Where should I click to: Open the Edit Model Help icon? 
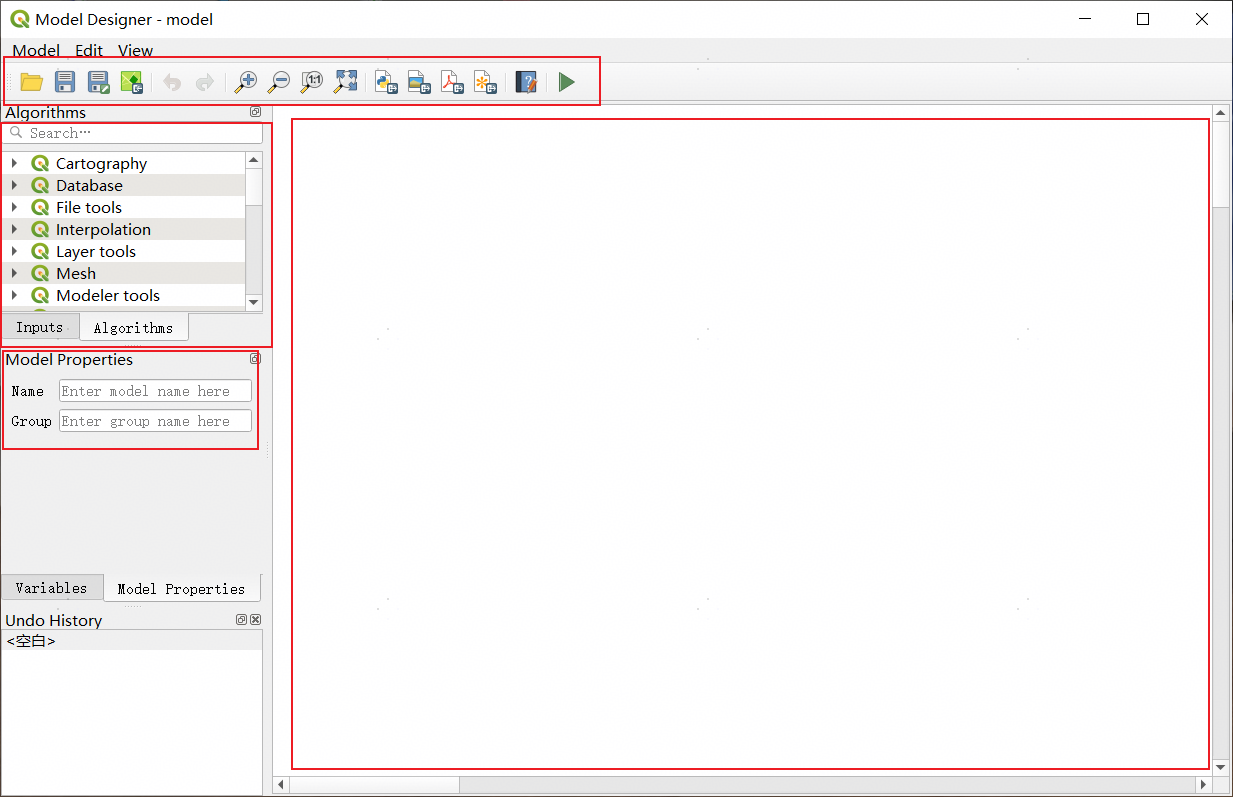(526, 82)
